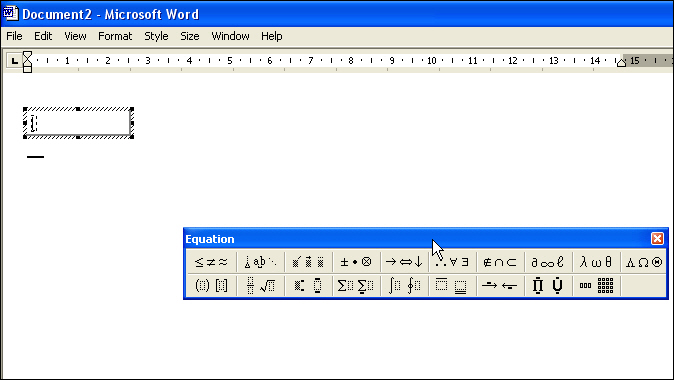Open the spaces and ellipses palette
Screen dimensions: 674x380
click(x=260, y=262)
